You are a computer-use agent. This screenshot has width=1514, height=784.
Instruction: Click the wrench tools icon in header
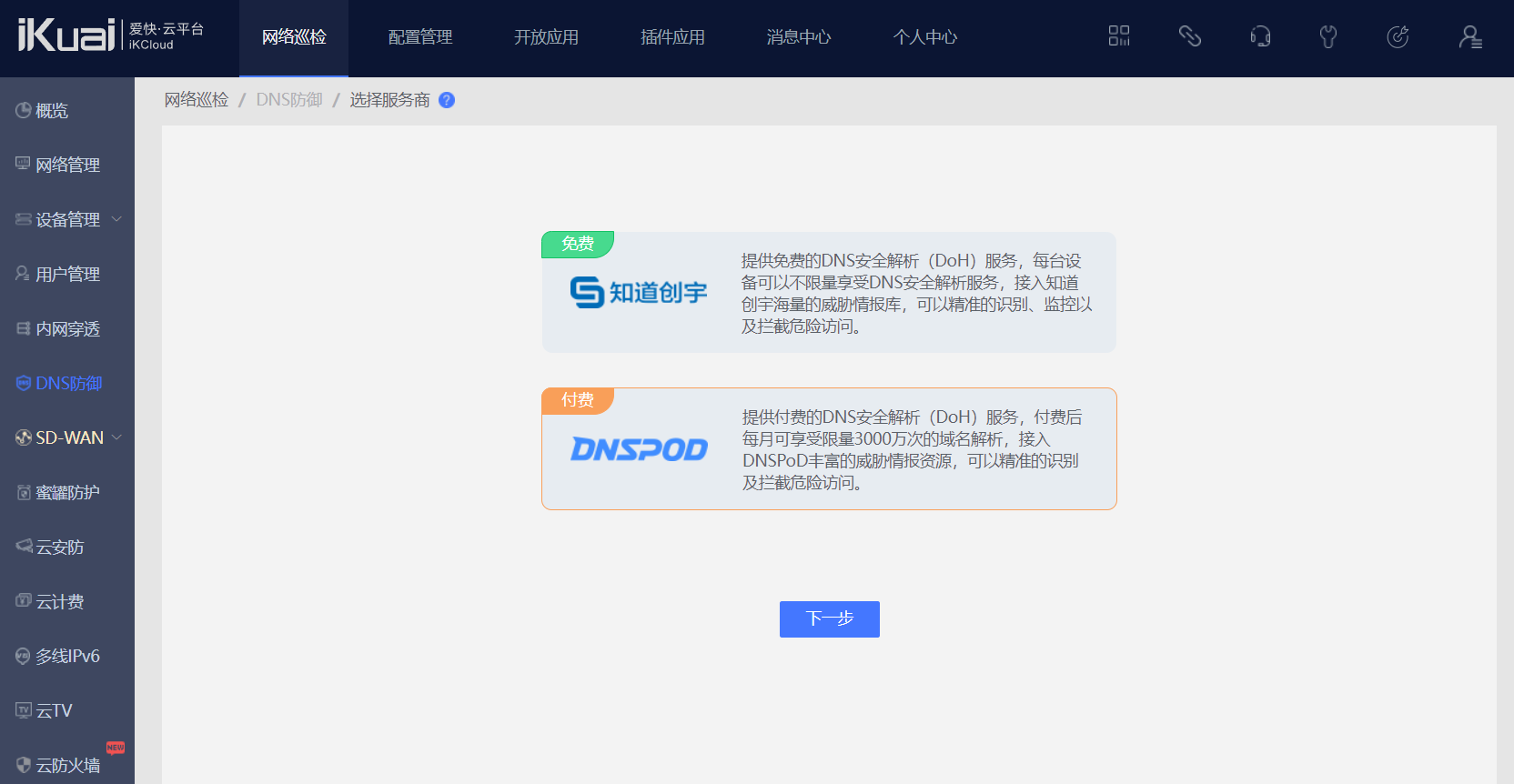coord(1328,36)
